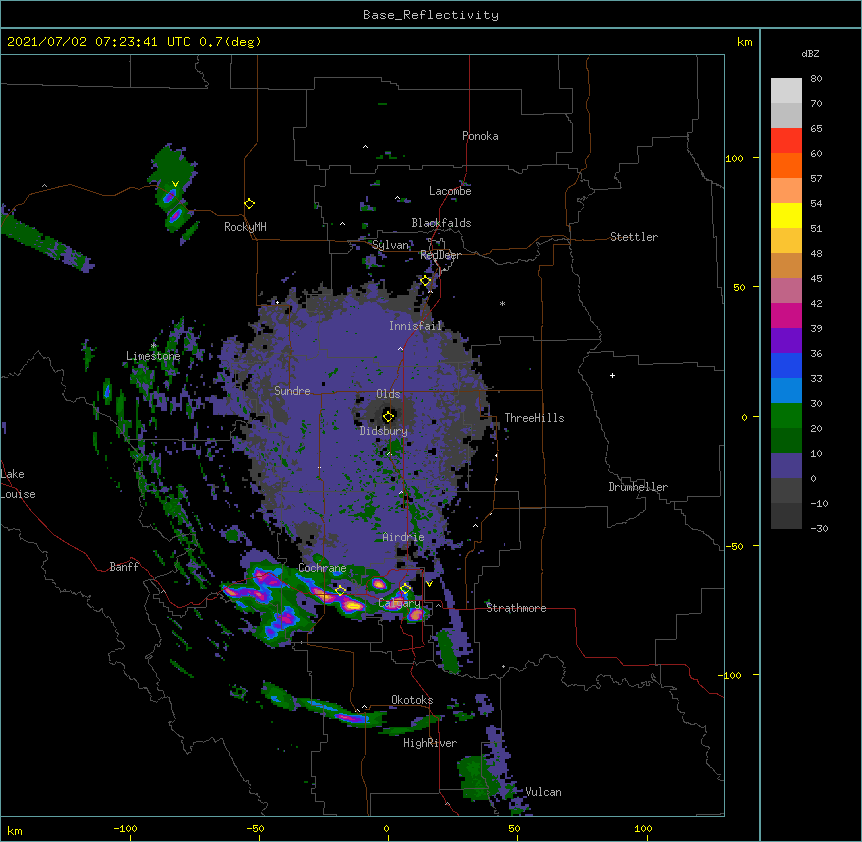The height and width of the screenshot is (842, 862).
Task: Pick the magenta 42–39 dBZ legend swatch
Action: (786, 315)
